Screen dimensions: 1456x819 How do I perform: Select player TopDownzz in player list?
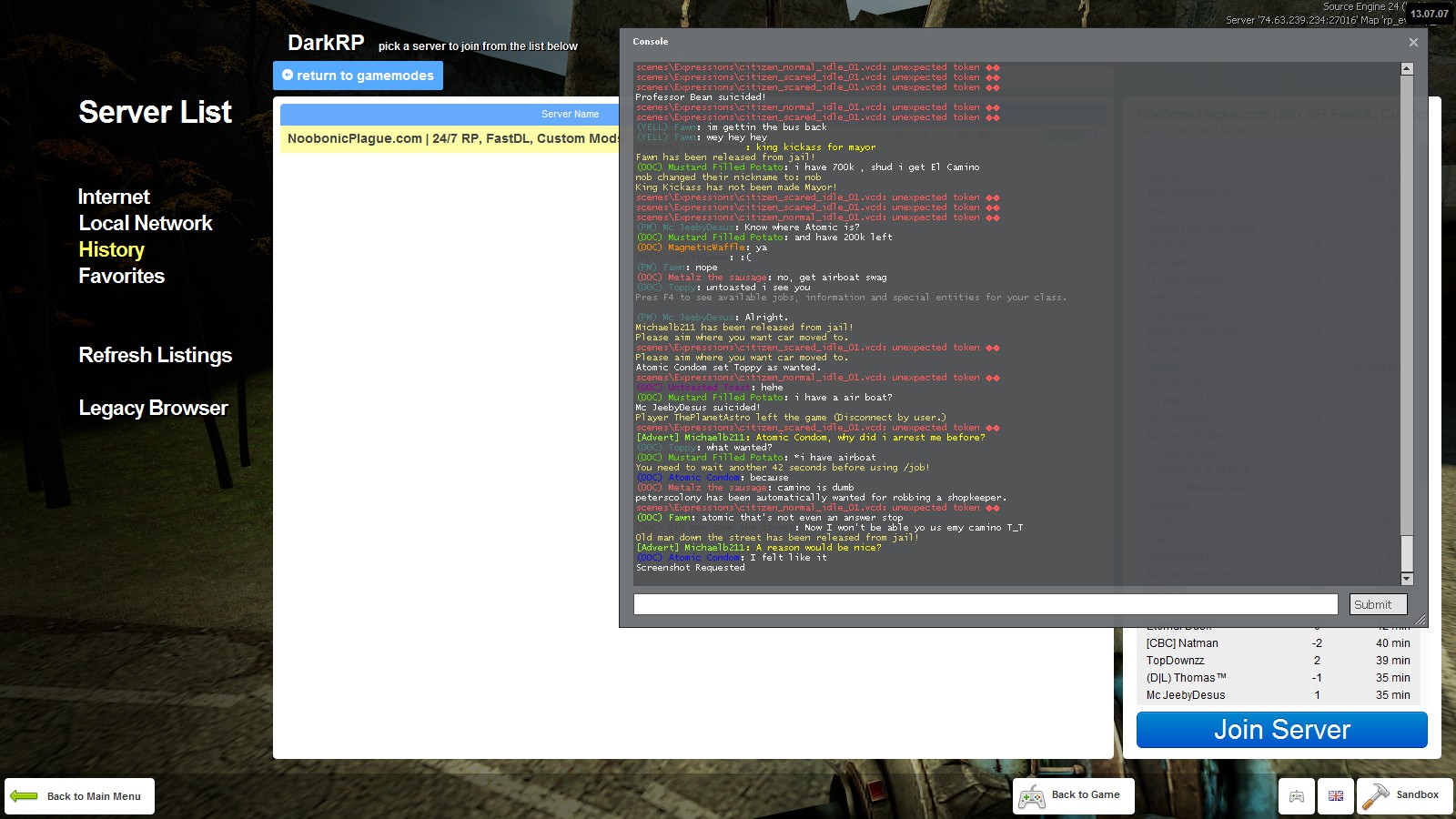point(1278,661)
